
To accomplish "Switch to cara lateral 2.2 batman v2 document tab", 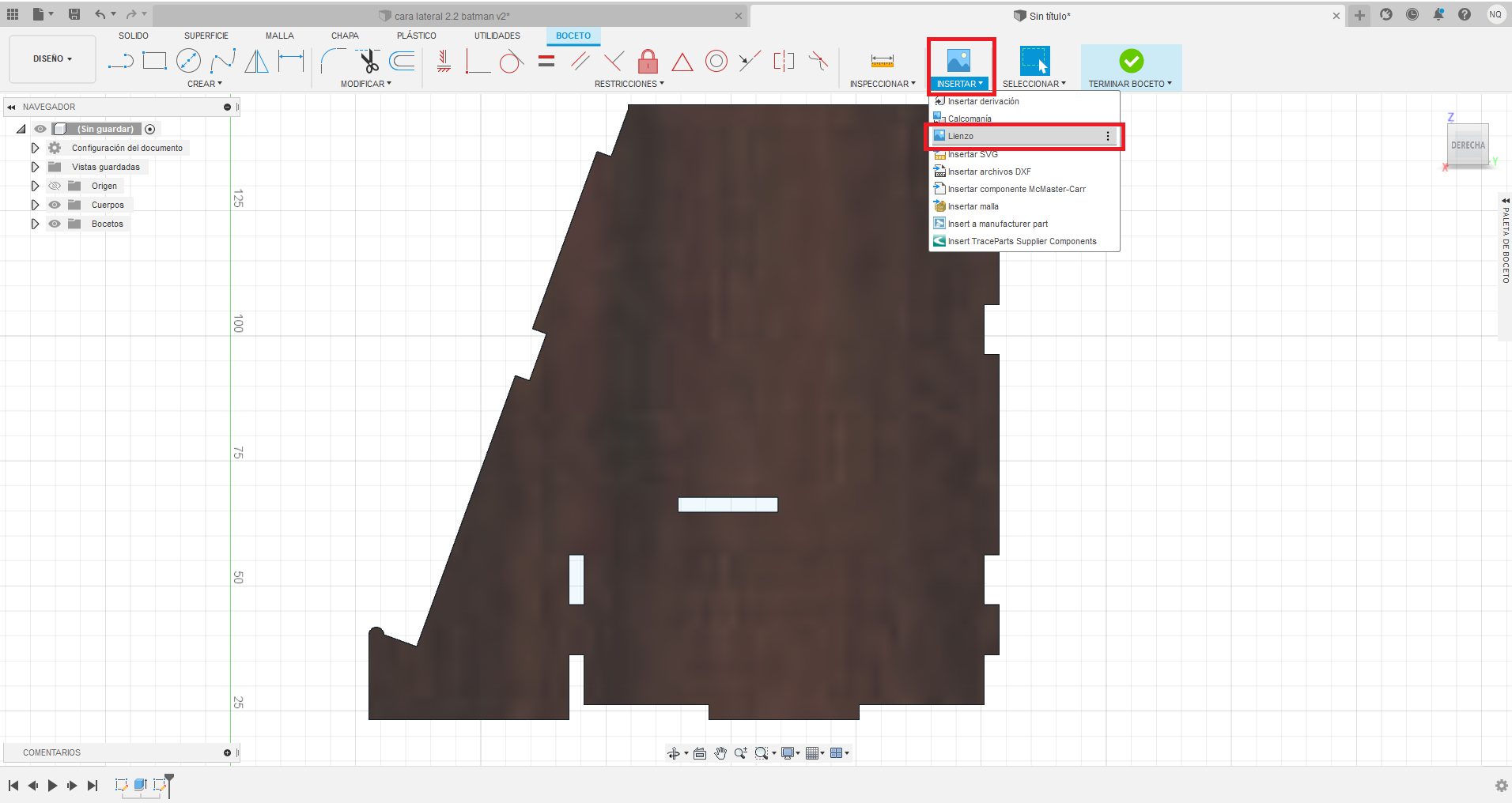I will click(451, 16).
